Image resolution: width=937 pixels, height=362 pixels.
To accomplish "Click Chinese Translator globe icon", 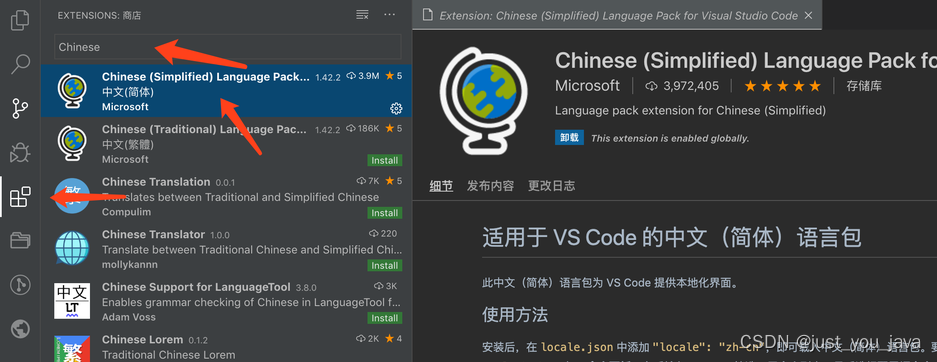I will point(72,249).
